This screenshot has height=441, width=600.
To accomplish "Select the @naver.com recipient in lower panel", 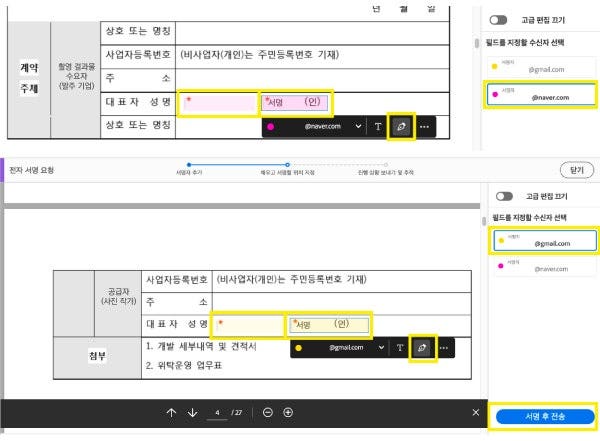I will 545,266.
